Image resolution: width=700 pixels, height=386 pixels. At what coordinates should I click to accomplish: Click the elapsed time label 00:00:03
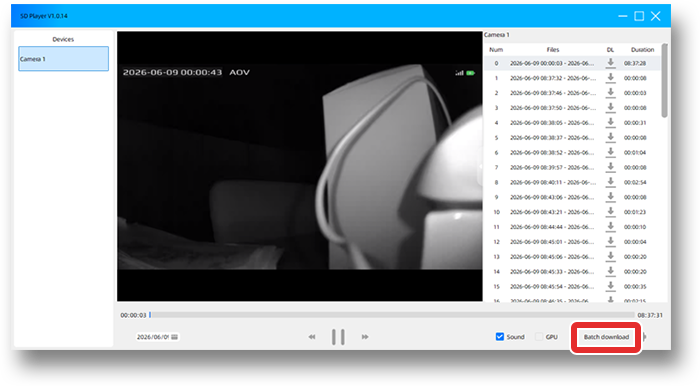tap(133, 315)
